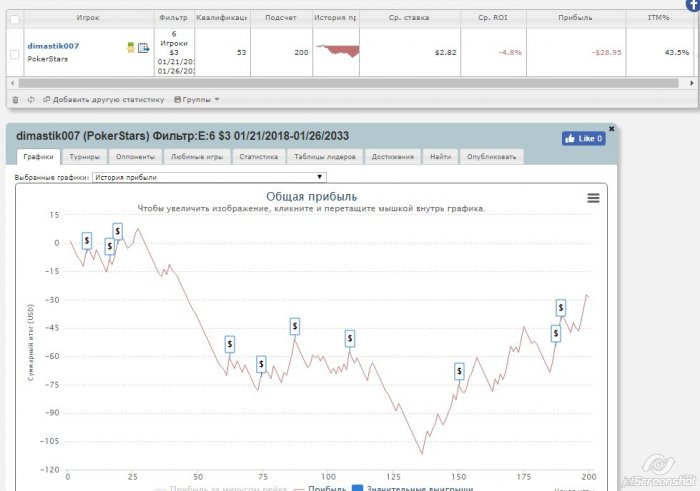This screenshot has width=700, height=491.
Task: Sort by the Ср. ROI column header
Action: pos(493,18)
